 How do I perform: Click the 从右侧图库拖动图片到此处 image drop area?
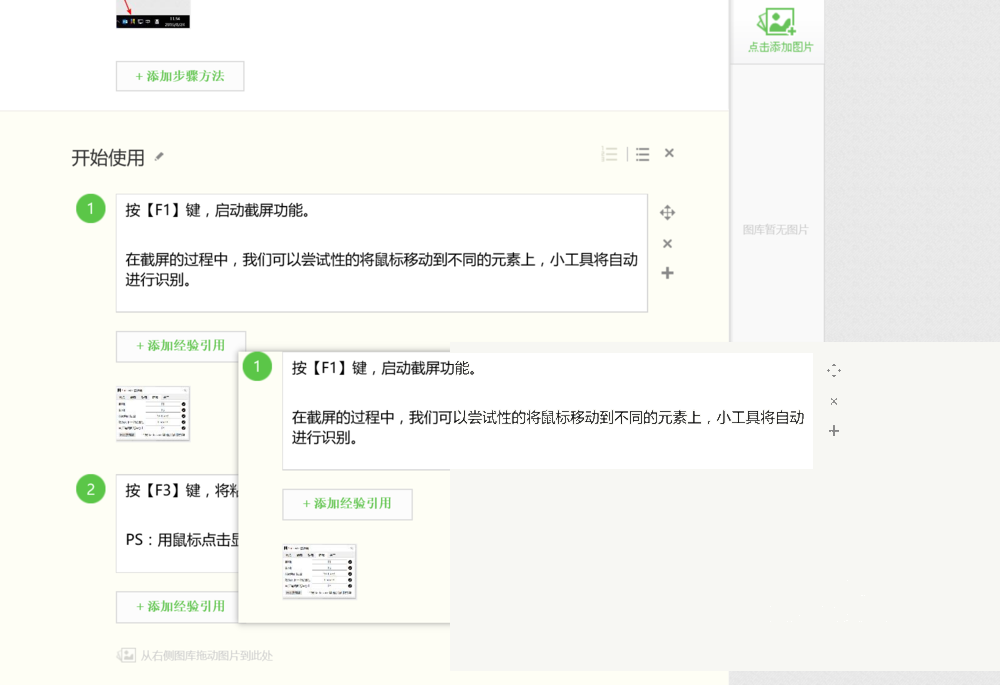[x=195, y=655]
